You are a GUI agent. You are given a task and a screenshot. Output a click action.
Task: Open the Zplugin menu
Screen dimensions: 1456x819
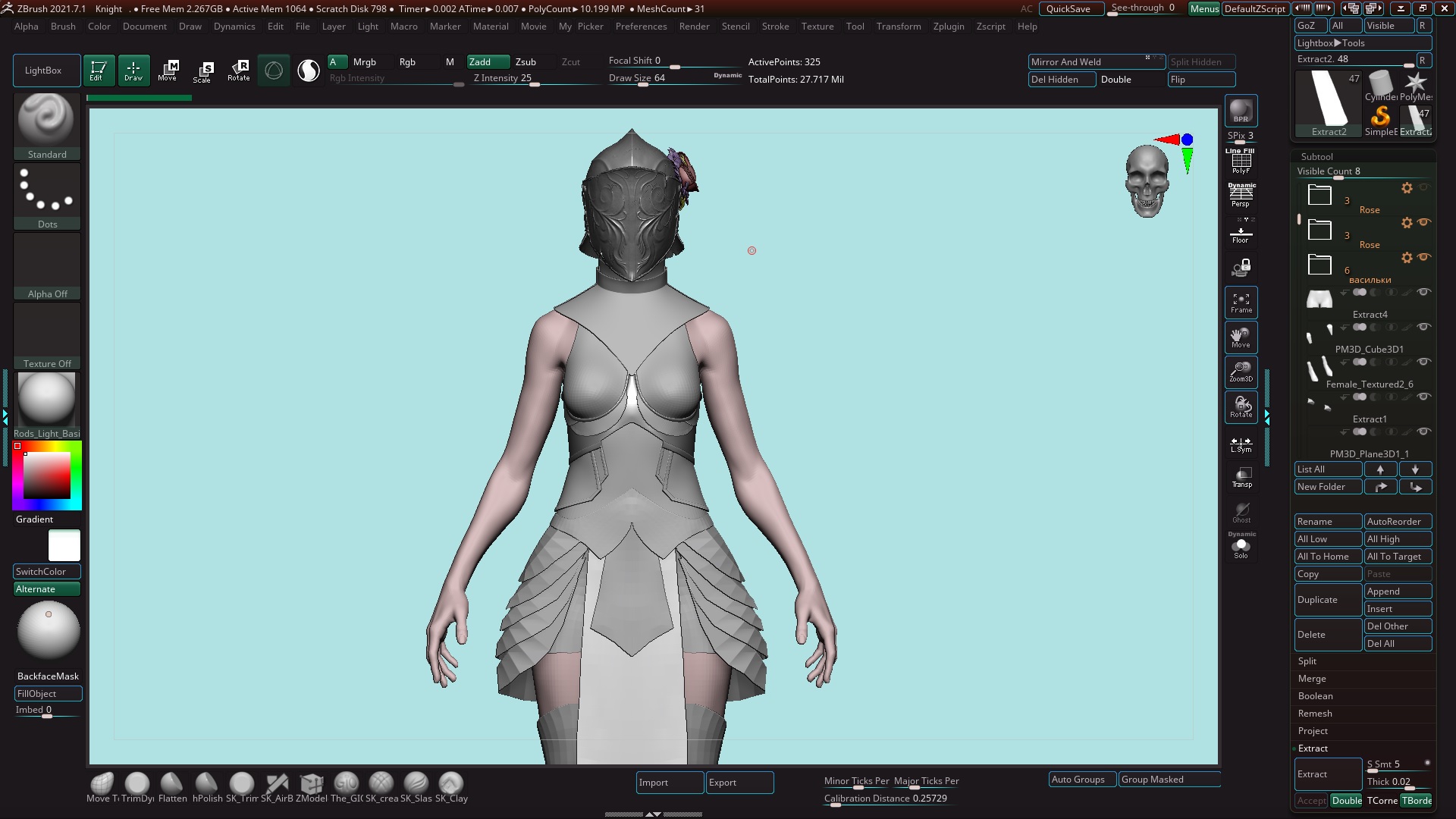948,27
